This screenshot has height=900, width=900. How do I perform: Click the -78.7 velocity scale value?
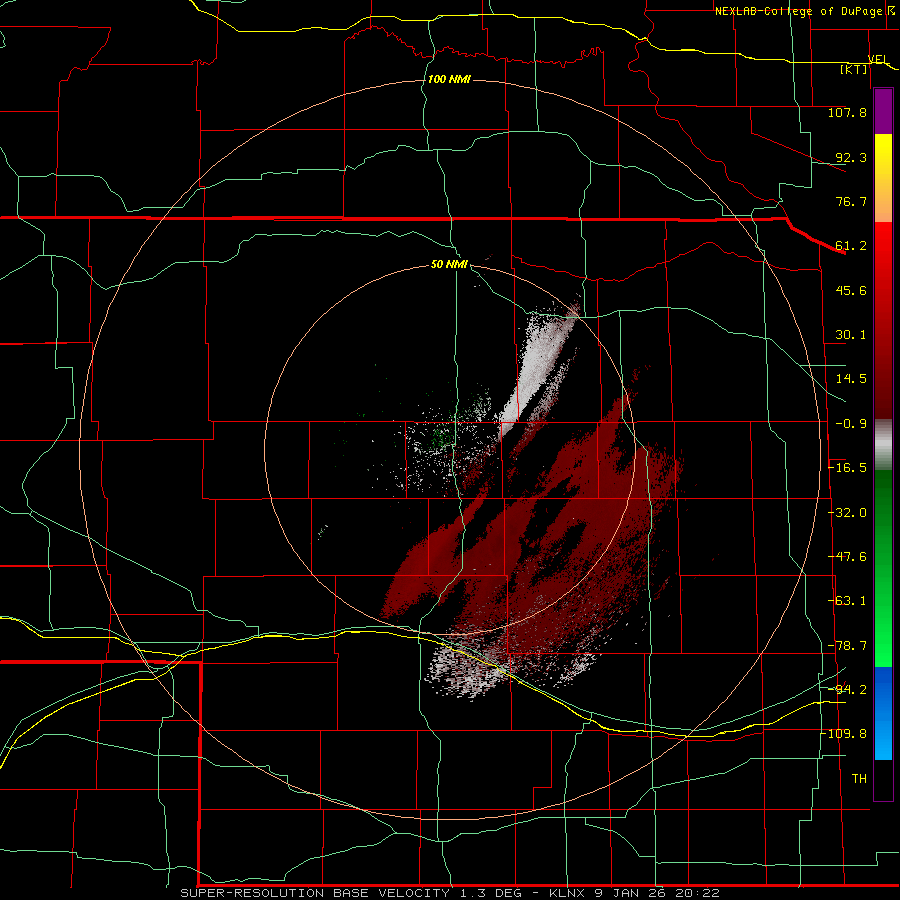click(x=847, y=646)
